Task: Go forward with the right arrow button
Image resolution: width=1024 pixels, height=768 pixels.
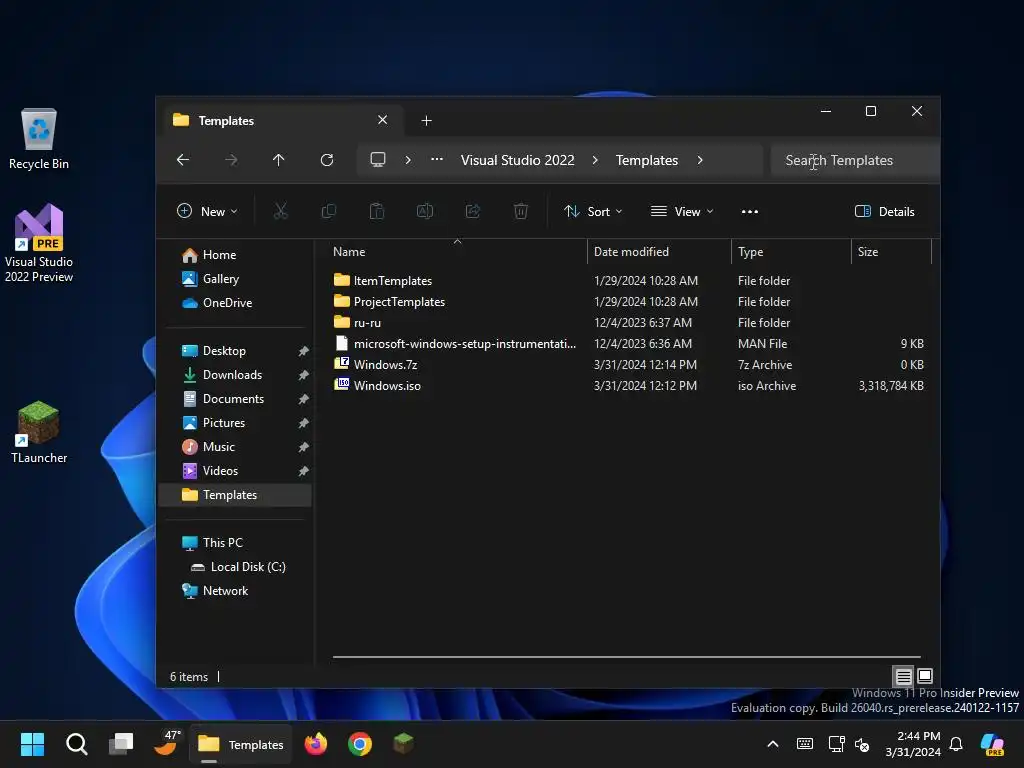Action: [231, 160]
